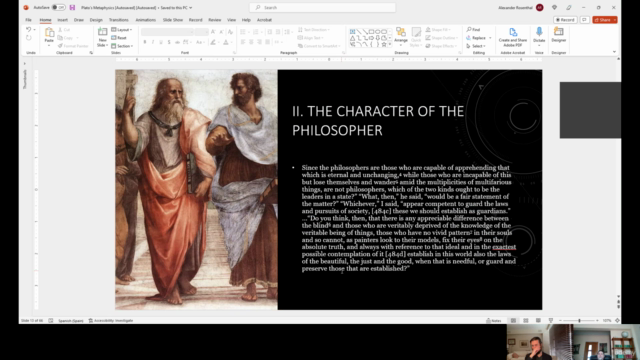Click the Italic formatting button
This screenshot has height=360, width=640.
[153, 42]
